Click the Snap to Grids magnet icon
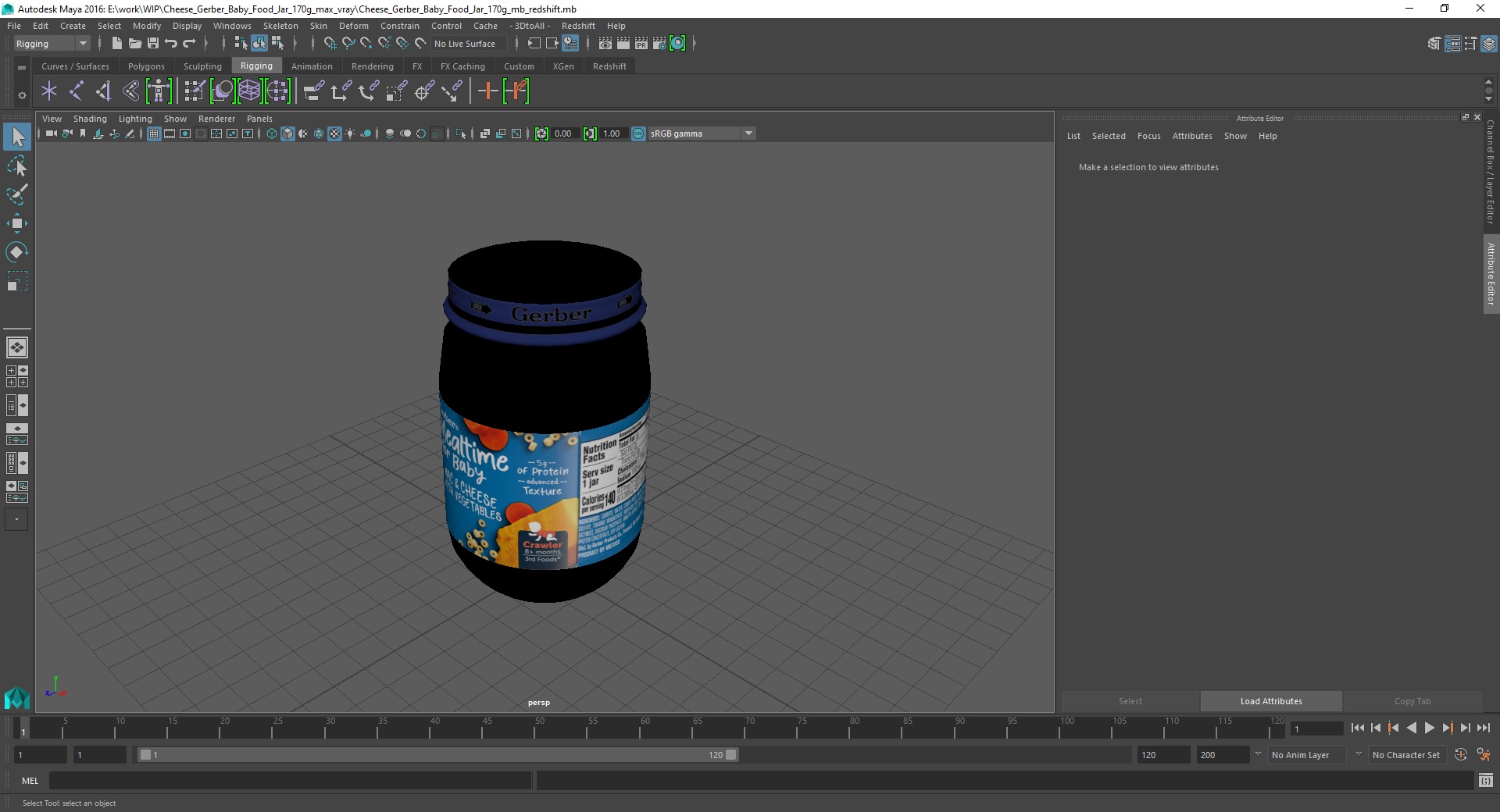Image resolution: width=1500 pixels, height=812 pixels. [330, 44]
